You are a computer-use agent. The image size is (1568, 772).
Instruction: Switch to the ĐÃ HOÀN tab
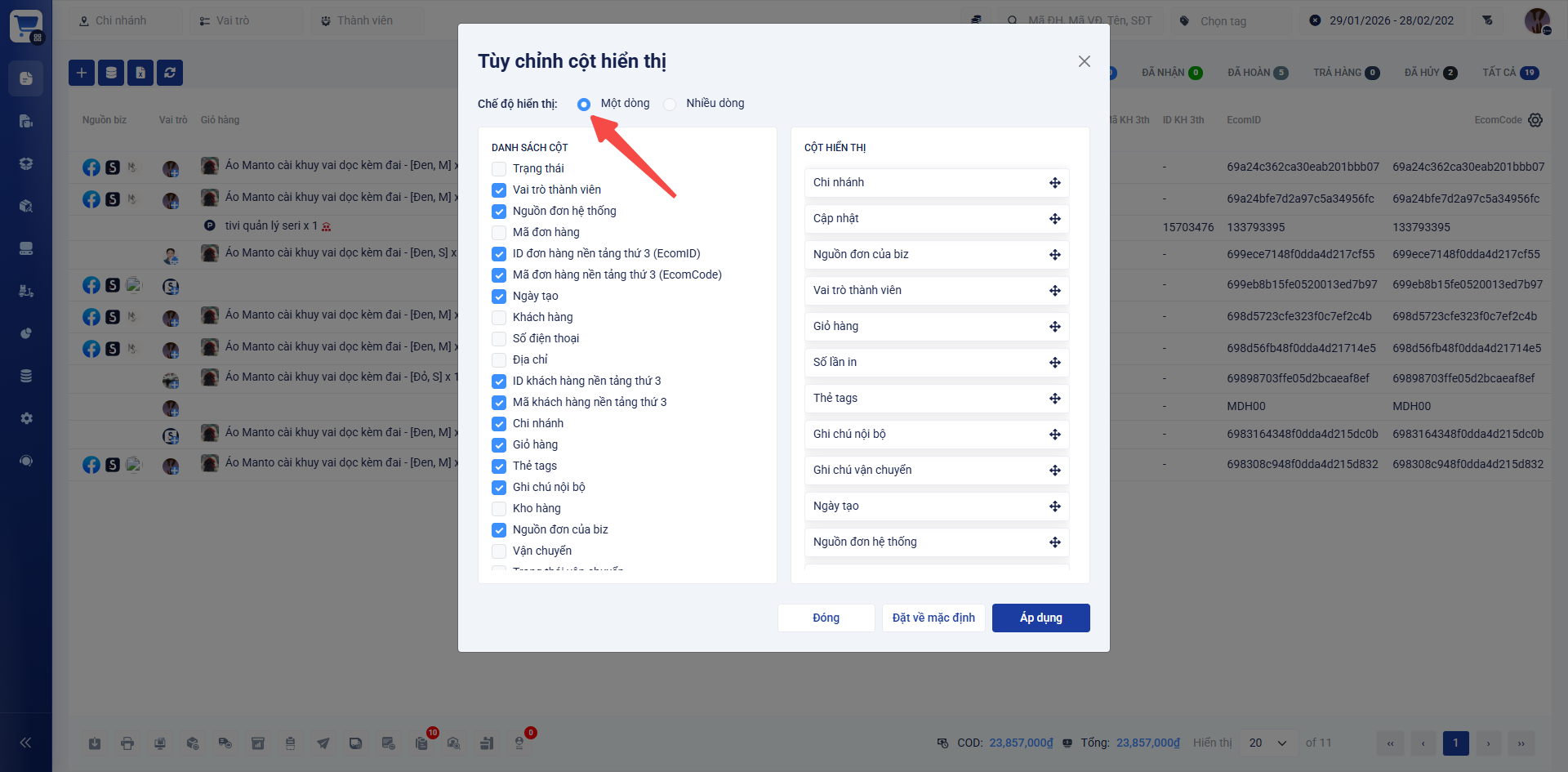pyautogui.click(x=1257, y=73)
